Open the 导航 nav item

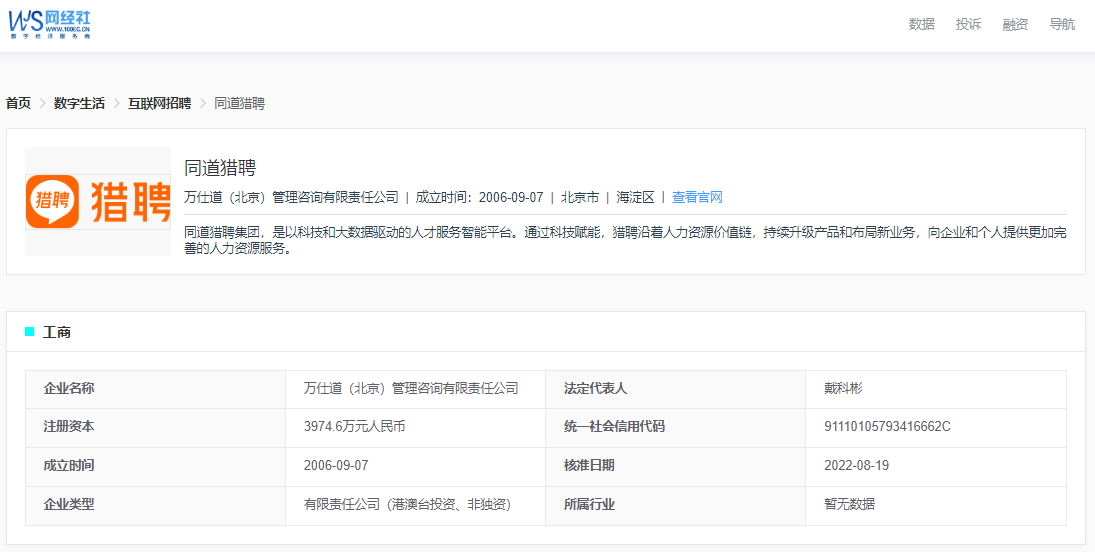point(1062,24)
